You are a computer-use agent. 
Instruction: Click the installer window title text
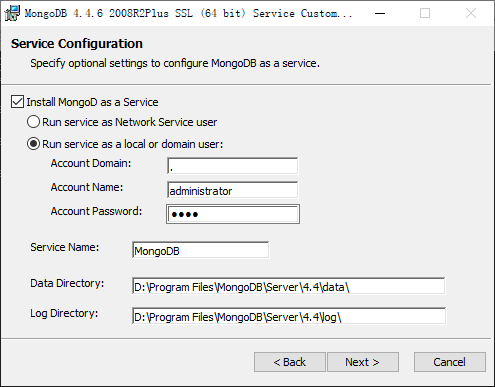pos(188,13)
